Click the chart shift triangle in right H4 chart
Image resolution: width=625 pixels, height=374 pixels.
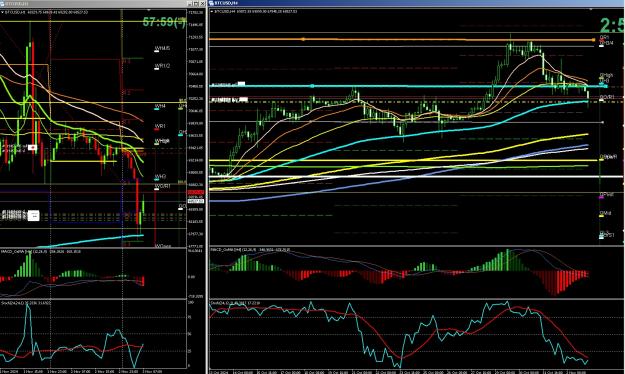tap(591, 9)
